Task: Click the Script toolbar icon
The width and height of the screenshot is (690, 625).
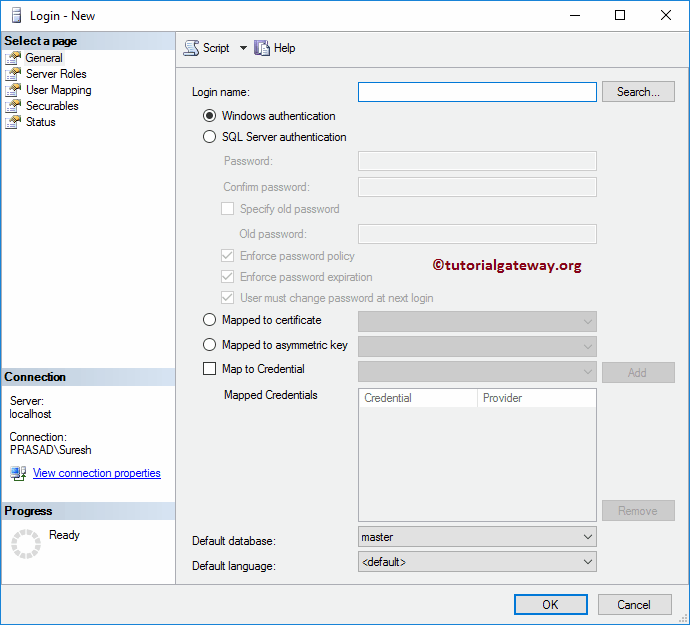Action: coord(191,48)
